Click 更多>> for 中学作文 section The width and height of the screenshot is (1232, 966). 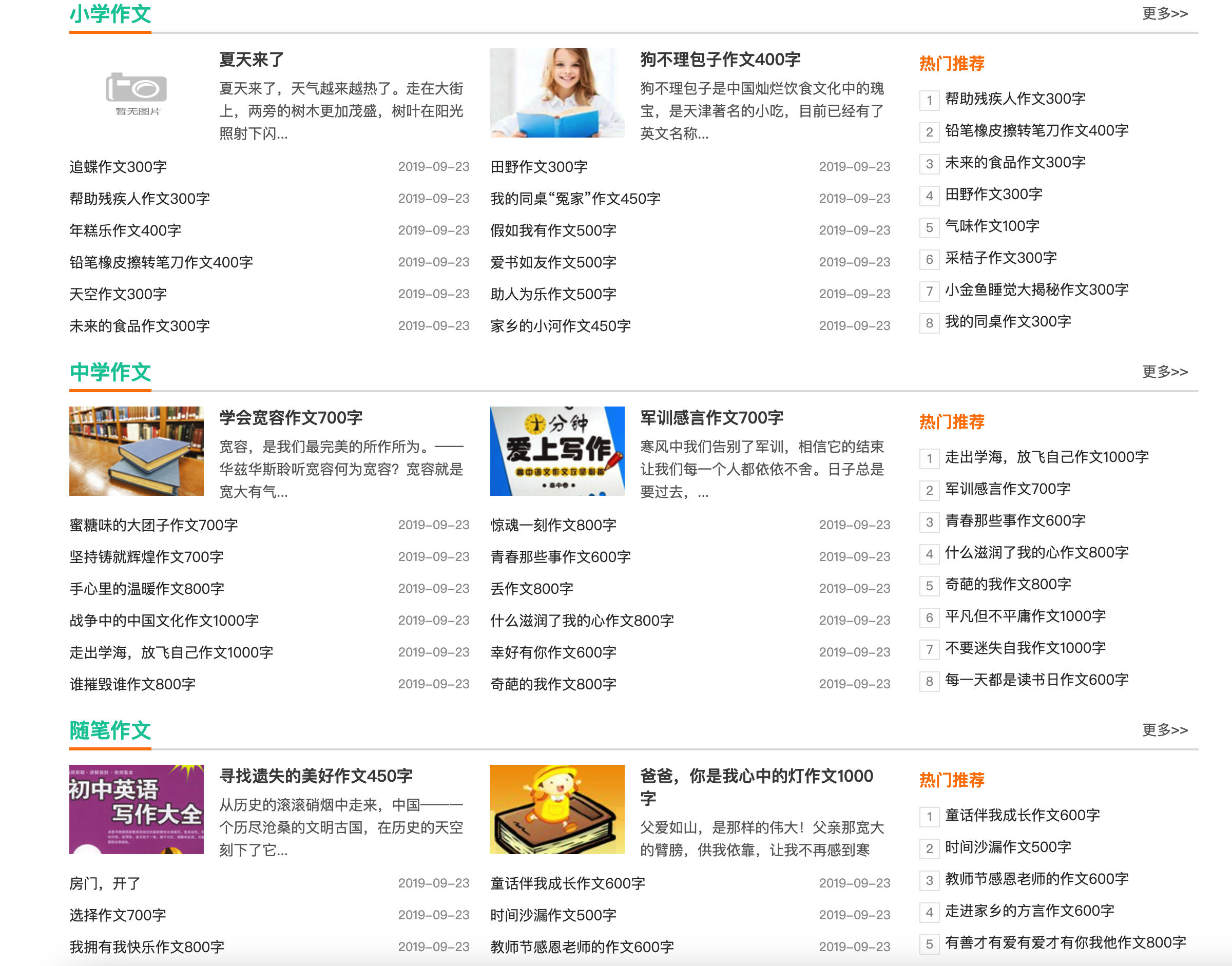click(x=1165, y=372)
